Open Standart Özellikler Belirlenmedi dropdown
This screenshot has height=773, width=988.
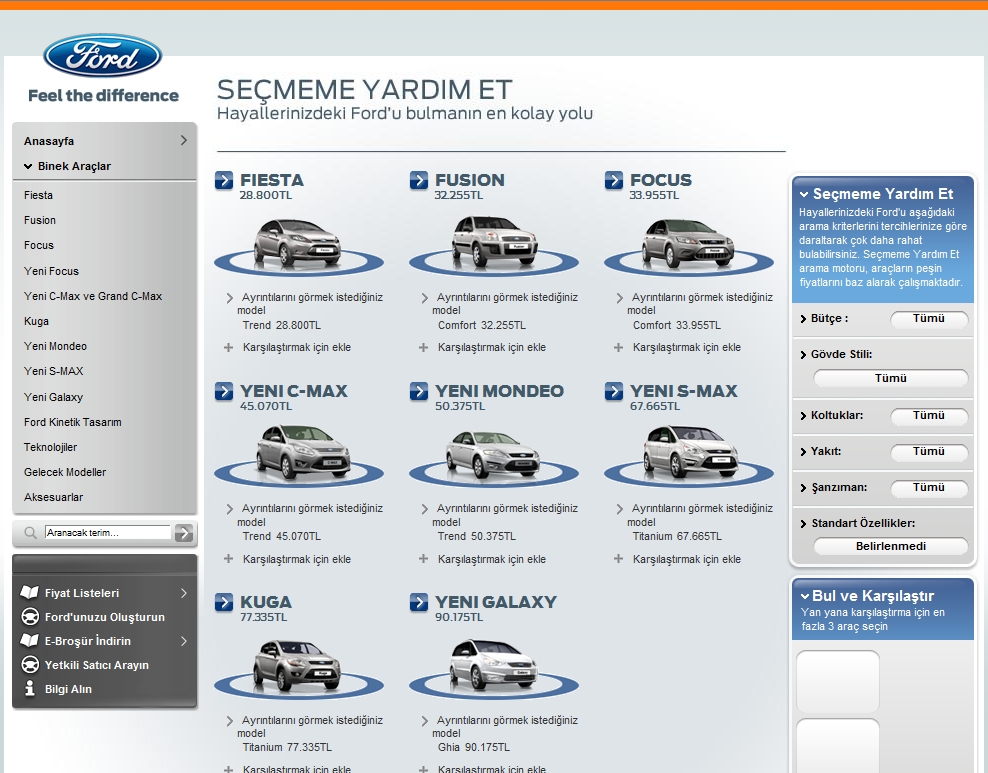890,546
